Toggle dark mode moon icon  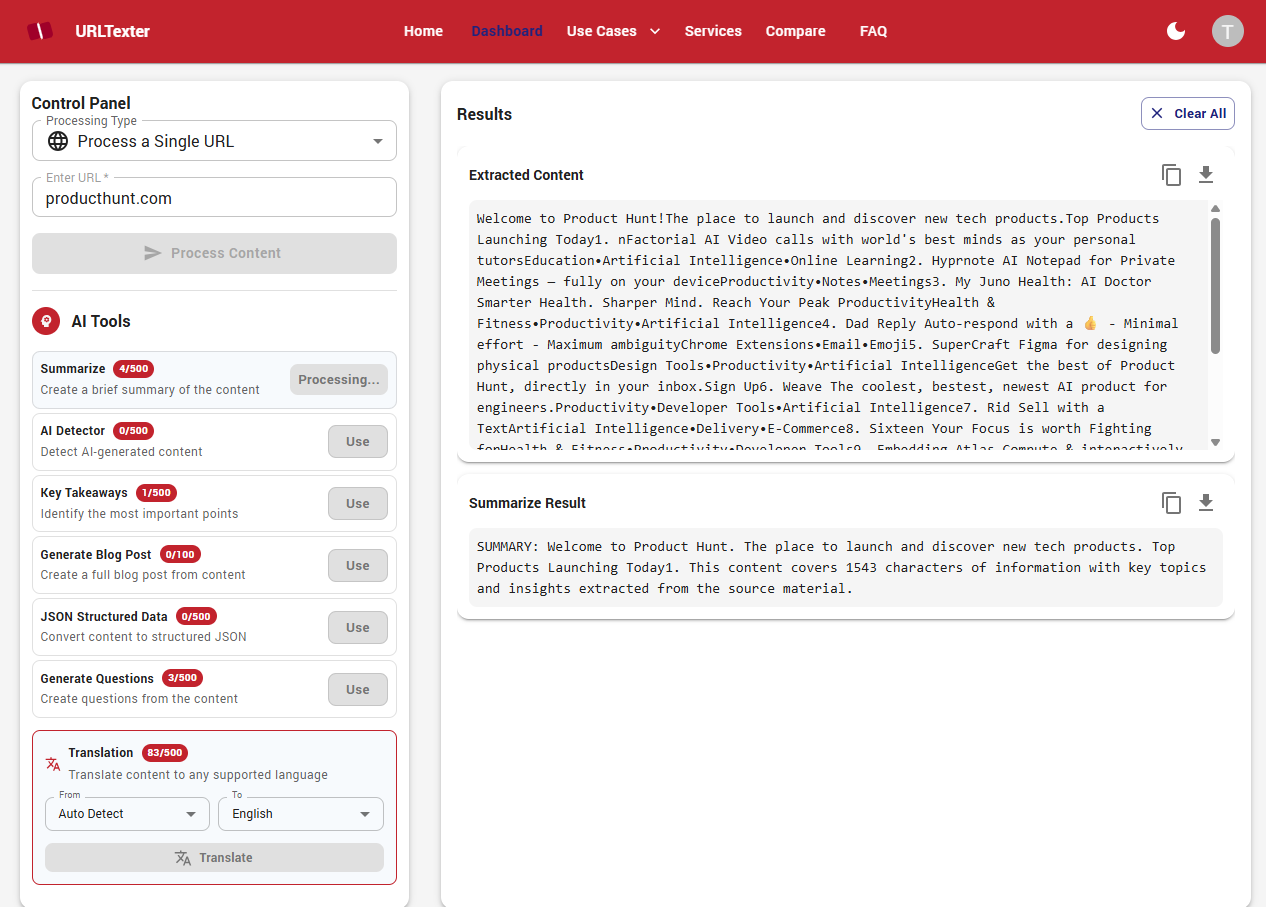click(1176, 31)
